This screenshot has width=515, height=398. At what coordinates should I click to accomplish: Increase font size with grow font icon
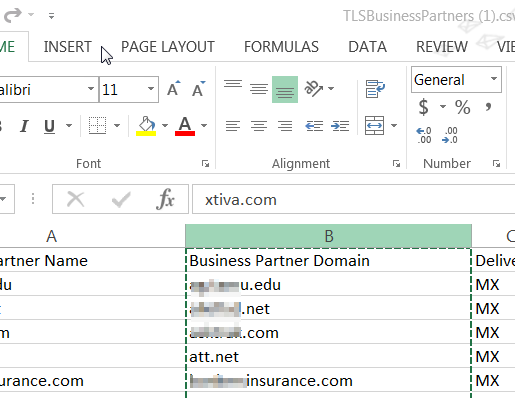174,89
